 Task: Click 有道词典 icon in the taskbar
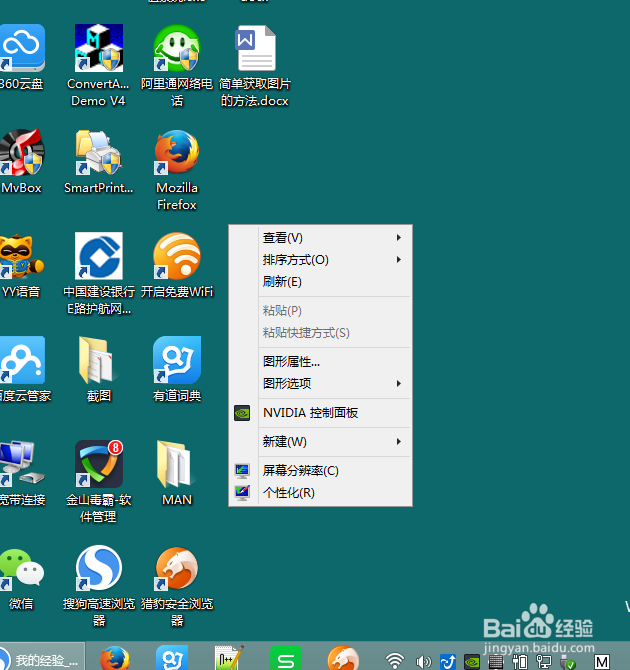(172, 659)
